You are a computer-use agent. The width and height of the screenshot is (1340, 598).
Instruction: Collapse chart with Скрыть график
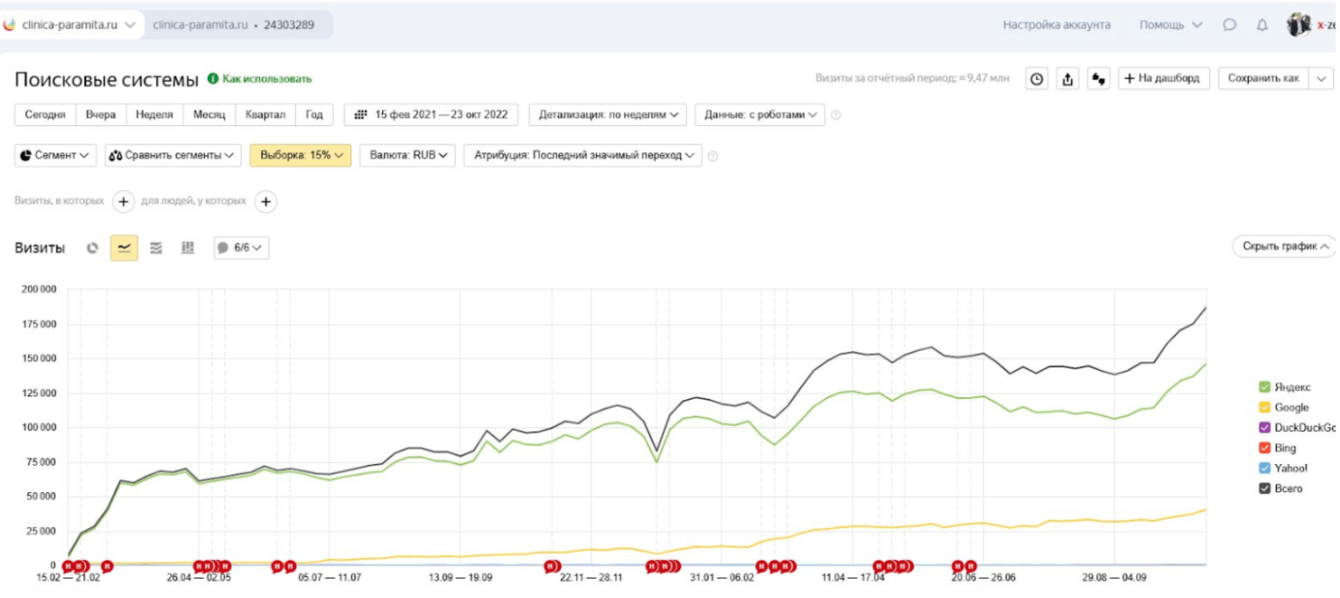coord(1285,246)
